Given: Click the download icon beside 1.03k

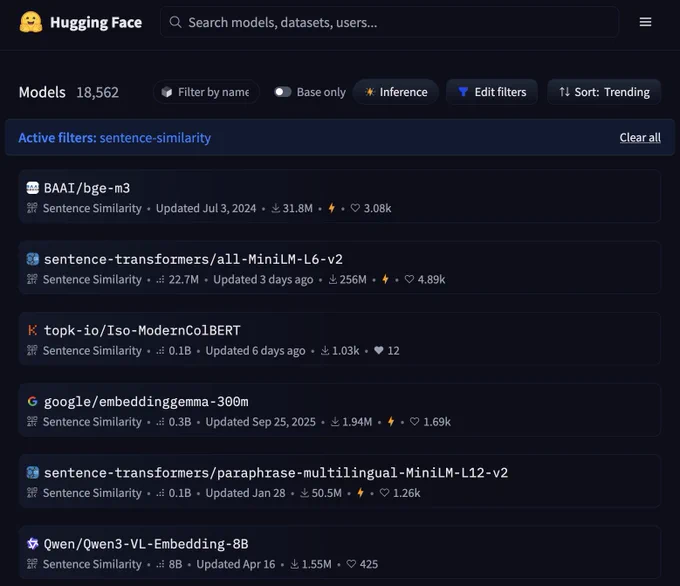Looking at the screenshot, I should (x=325, y=350).
